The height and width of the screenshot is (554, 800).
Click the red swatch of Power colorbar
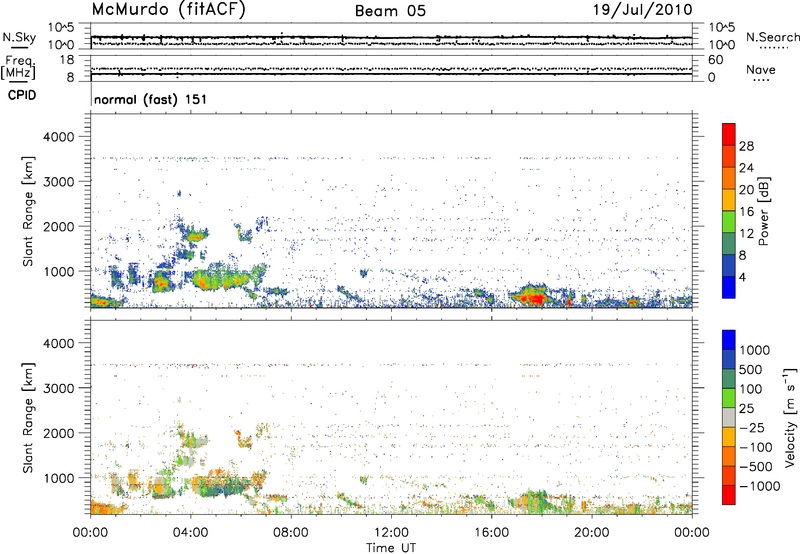[x=729, y=134]
